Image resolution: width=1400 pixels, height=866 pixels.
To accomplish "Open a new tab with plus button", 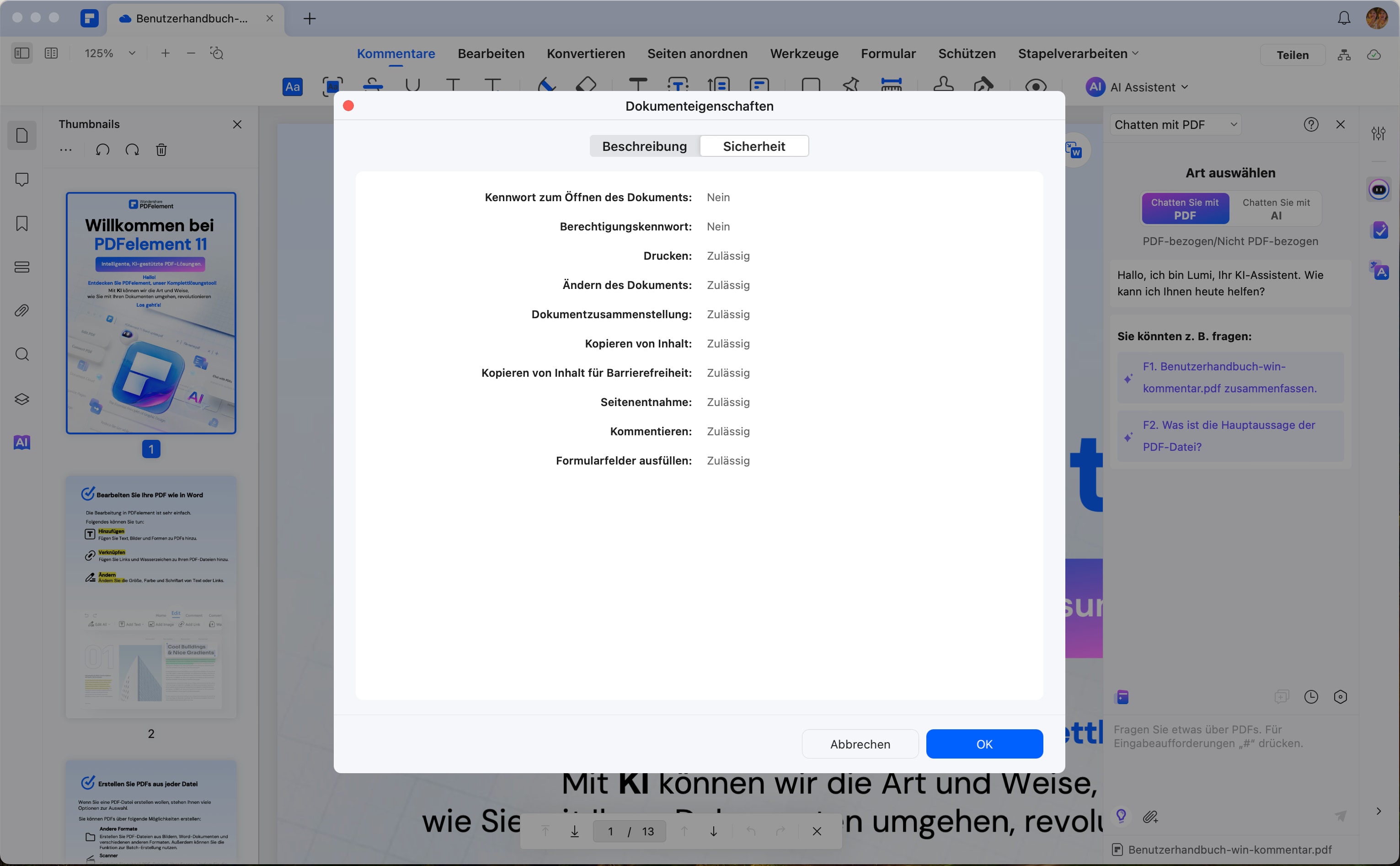I will click(309, 18).
